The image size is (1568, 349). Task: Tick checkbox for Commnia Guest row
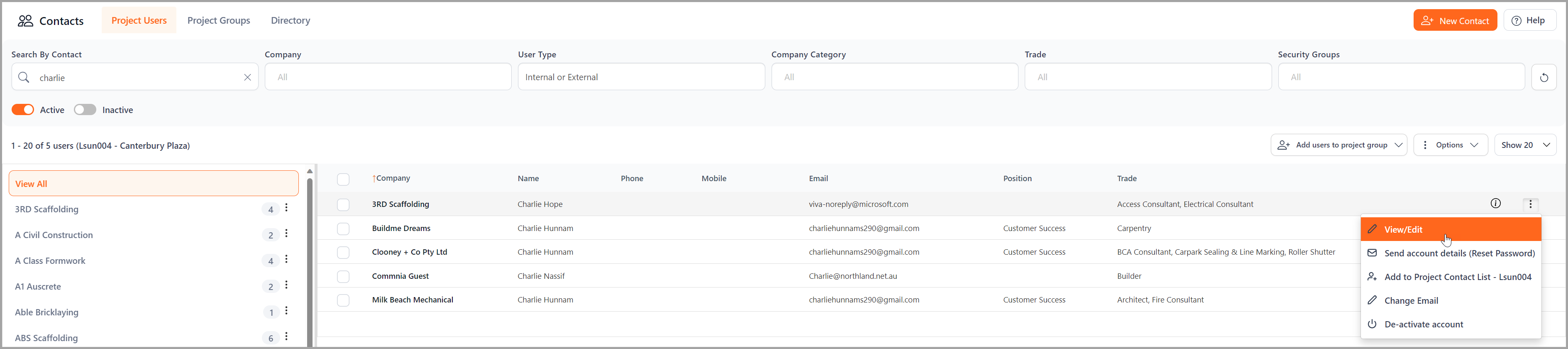tap(343, 277)
